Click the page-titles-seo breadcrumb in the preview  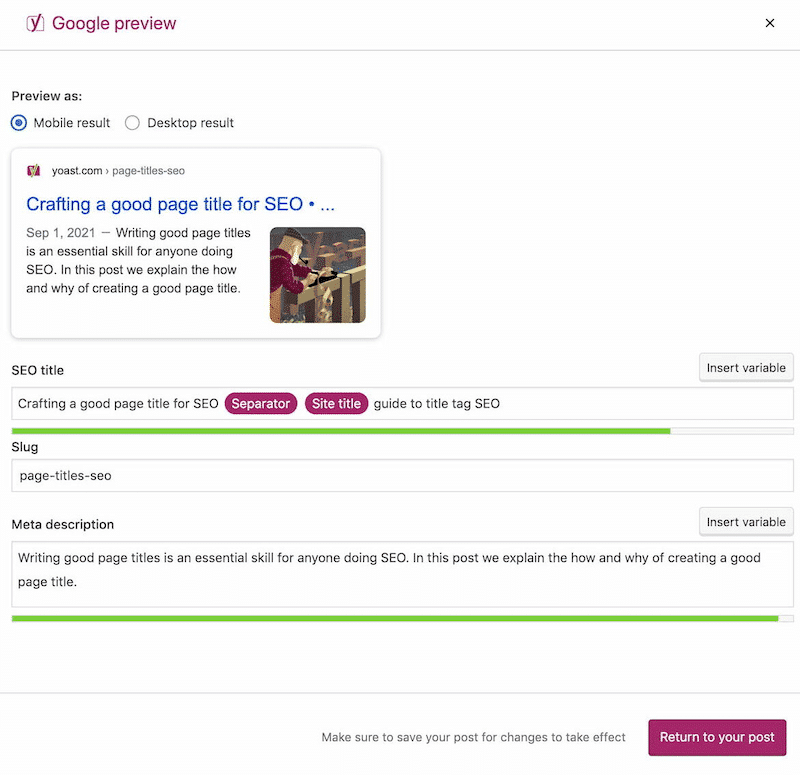coord(150,170)
